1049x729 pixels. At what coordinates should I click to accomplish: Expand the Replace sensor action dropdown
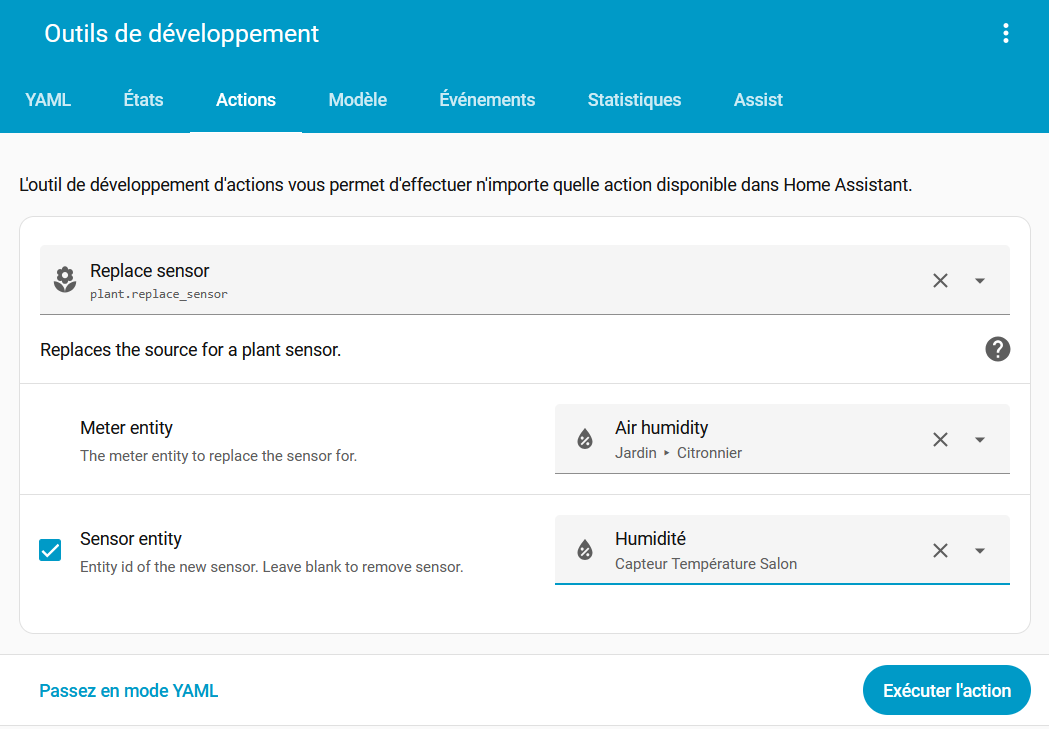[980, 280]
